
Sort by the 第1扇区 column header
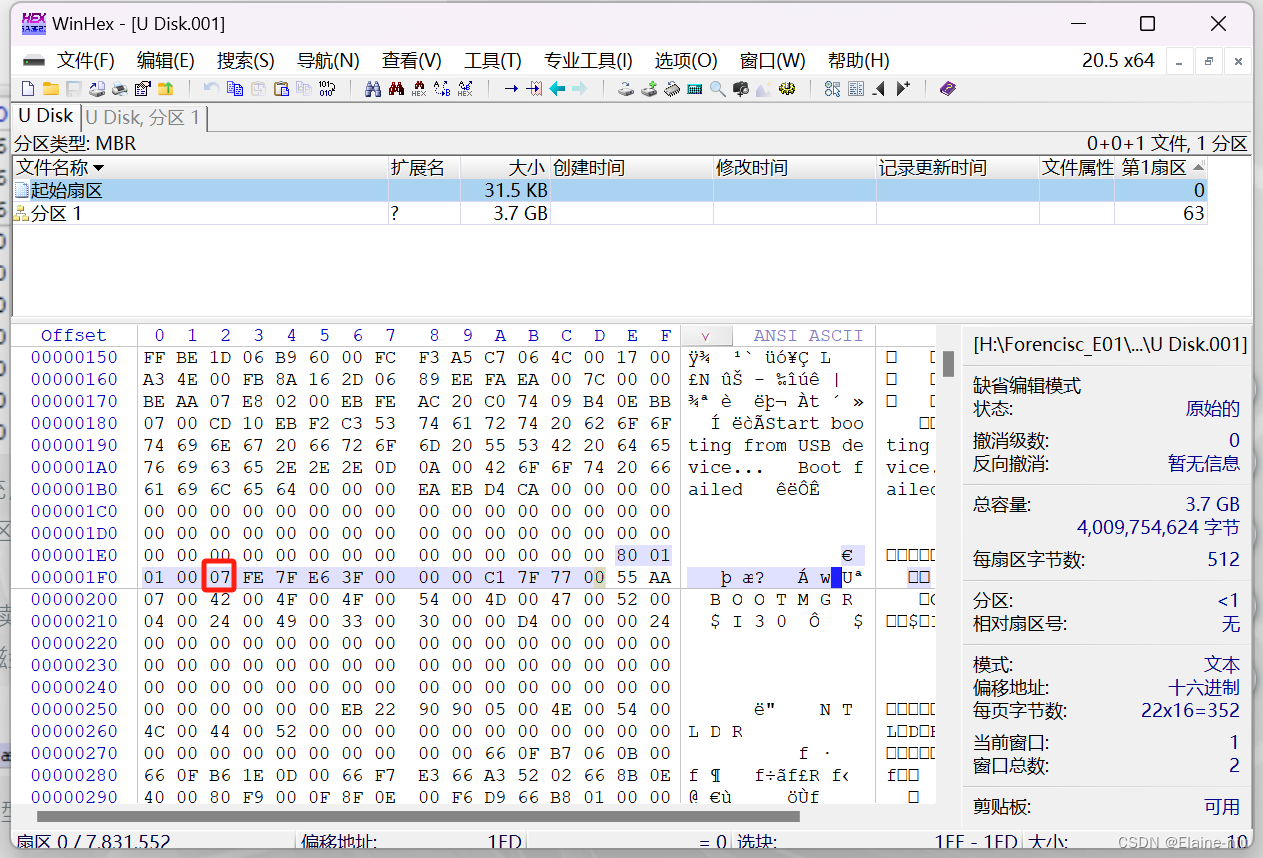click(1161, 167)
